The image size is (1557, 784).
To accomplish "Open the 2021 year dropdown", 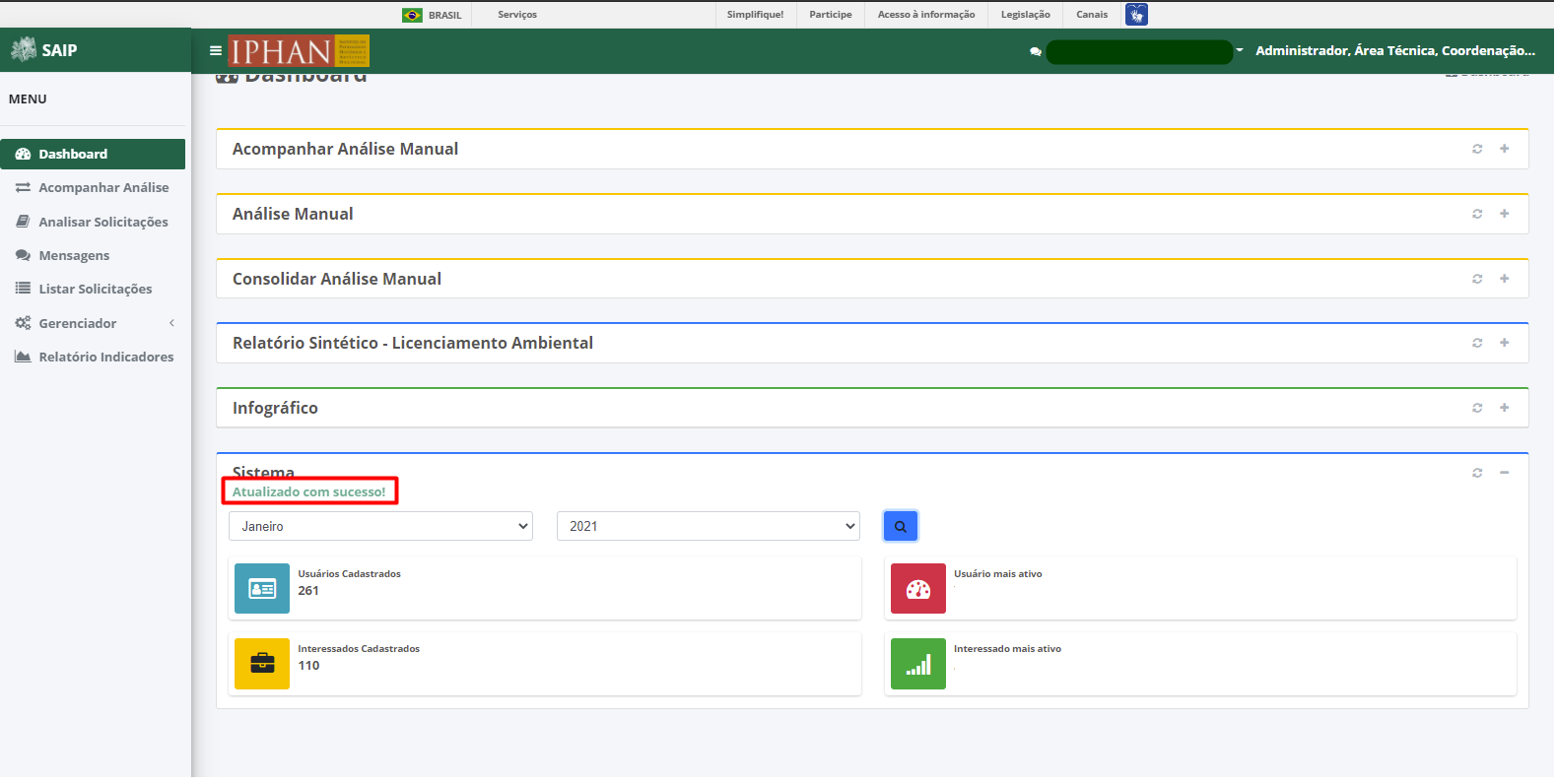I will click(x=710, y=527).
